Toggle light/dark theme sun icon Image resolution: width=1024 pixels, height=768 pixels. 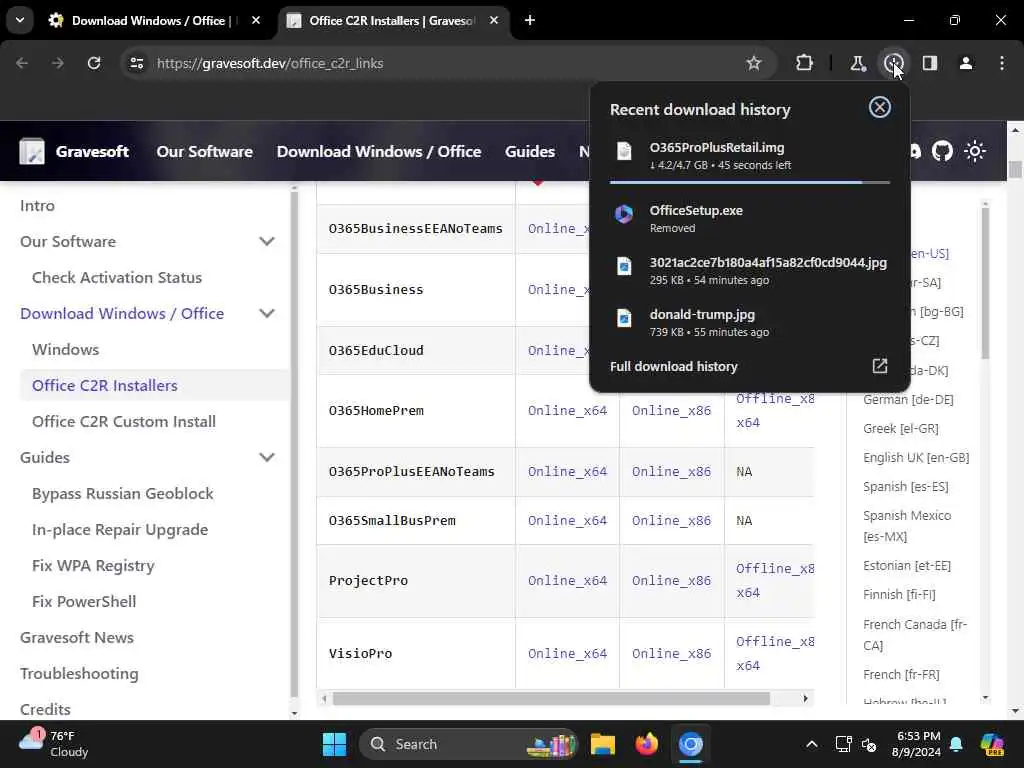tap(974, 151)
